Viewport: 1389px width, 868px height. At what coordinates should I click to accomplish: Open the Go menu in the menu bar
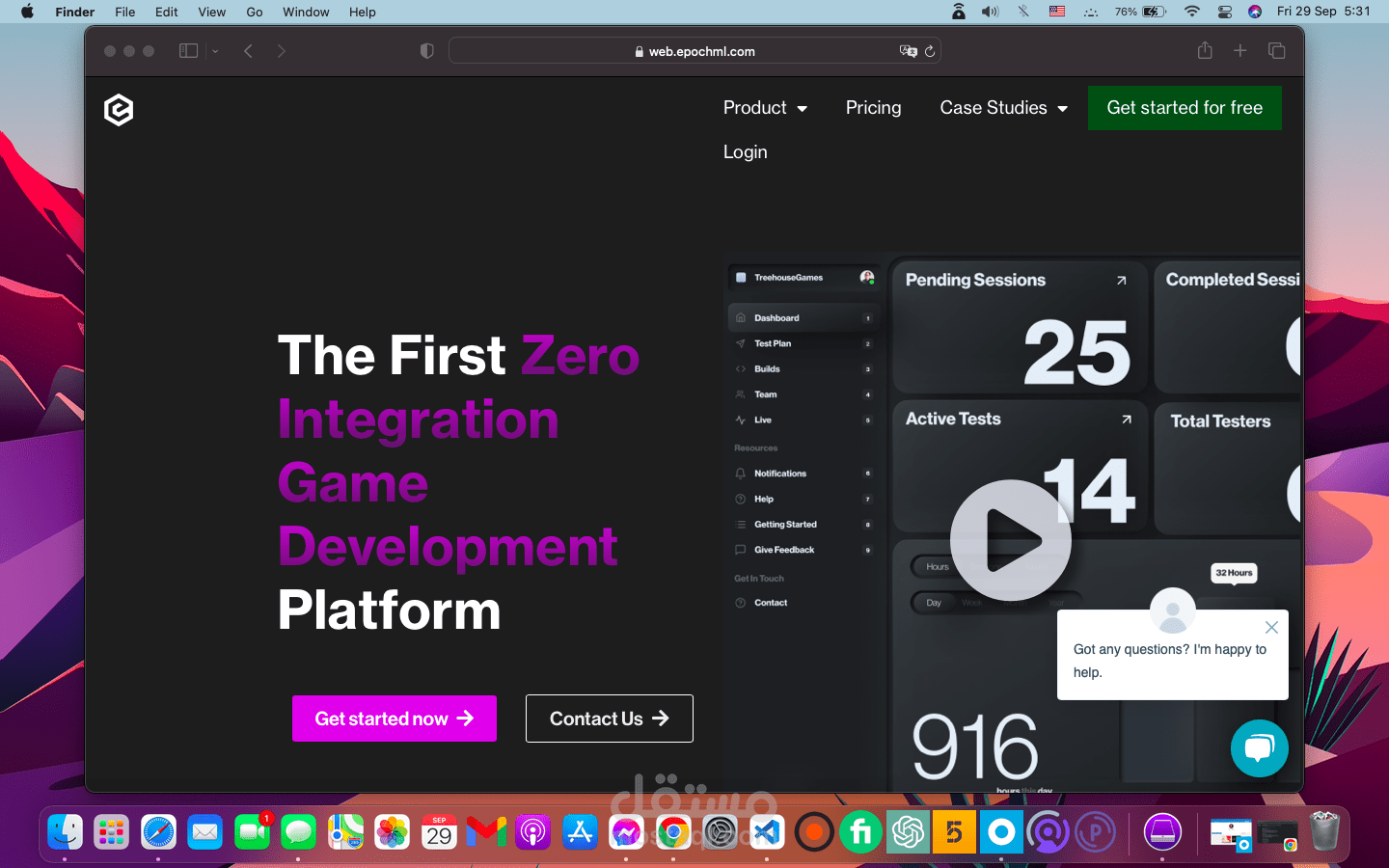[254, 12]
